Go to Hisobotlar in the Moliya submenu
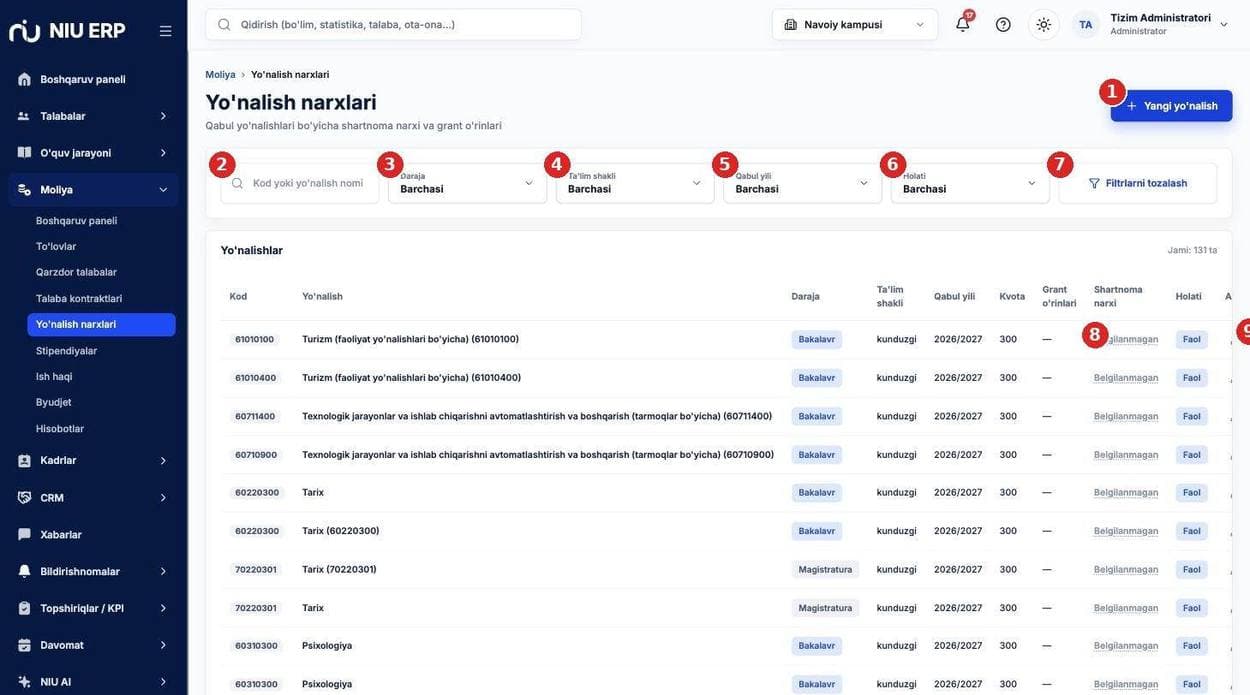The width and height of the screenshot is (1250, 695). click(60, 429)
